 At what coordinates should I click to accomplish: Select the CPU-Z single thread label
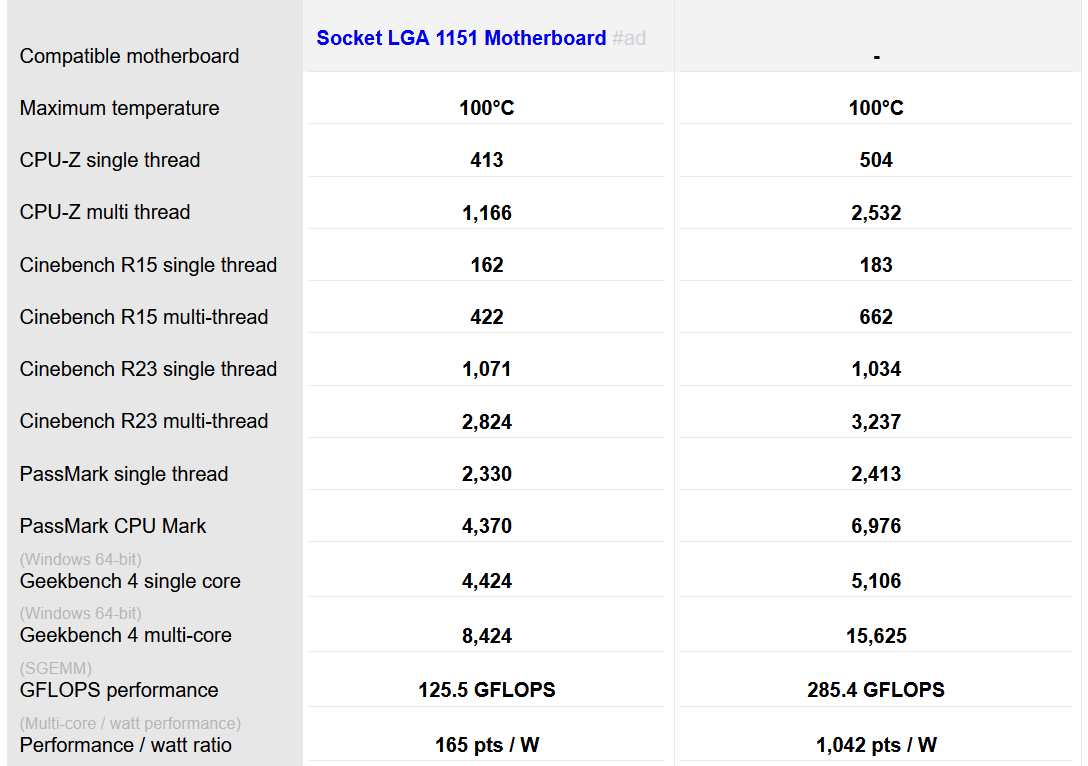click(110, 160)
